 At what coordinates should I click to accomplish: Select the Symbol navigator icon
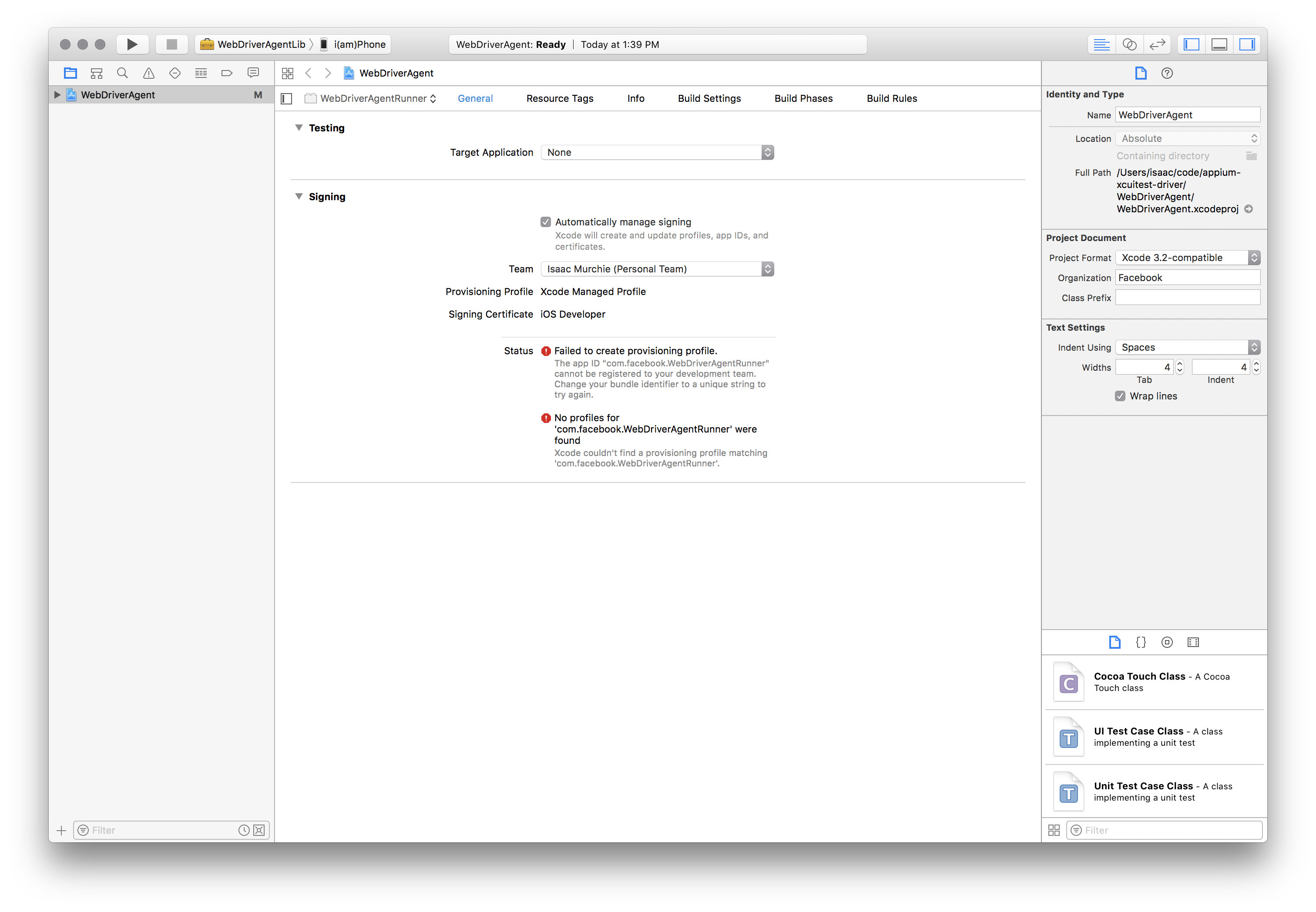pos(96,73)
